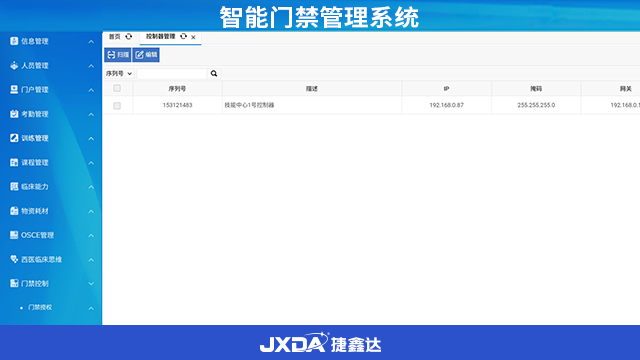
Task: Click mask cell 255.255.255.0
Action: coord(536,105)
